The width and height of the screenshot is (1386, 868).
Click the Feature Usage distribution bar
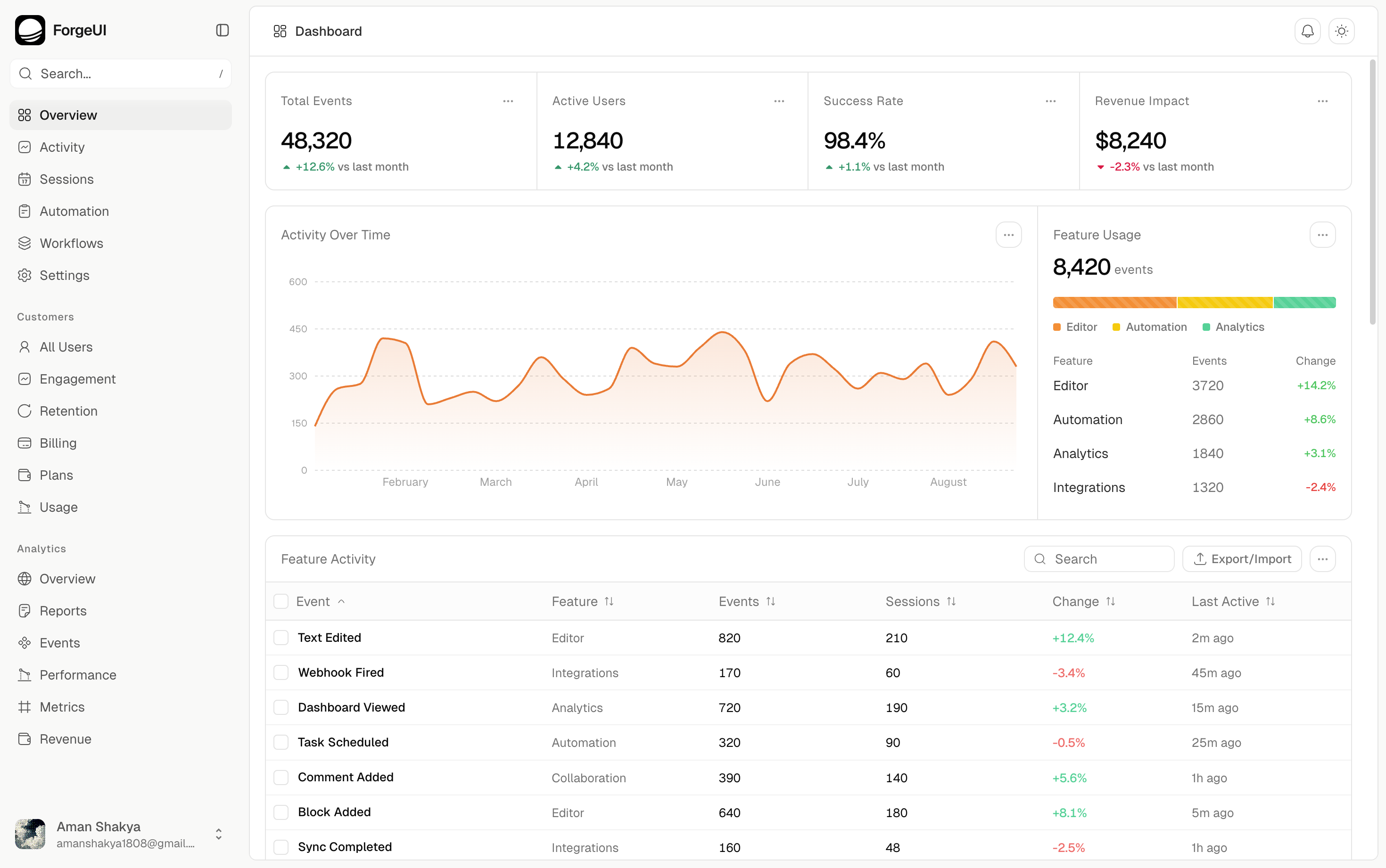1194,302
